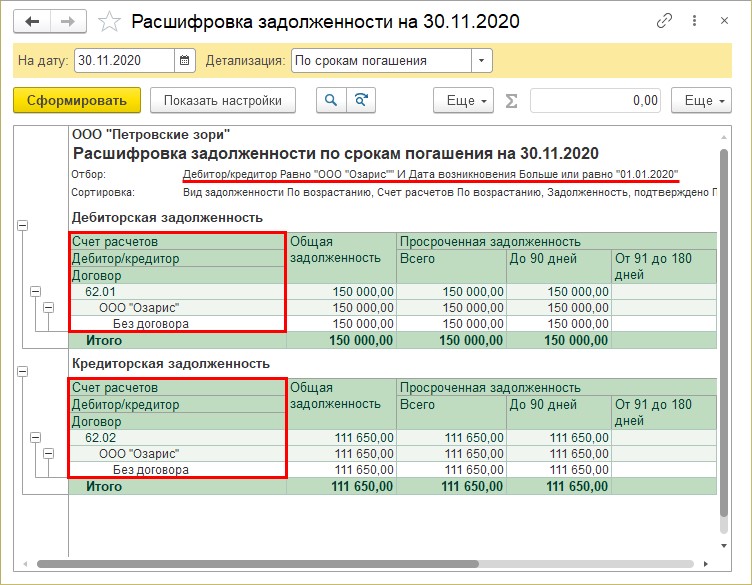Click the date field 30.11.2020
Viewport: 752px width, 585px height.
124,60
